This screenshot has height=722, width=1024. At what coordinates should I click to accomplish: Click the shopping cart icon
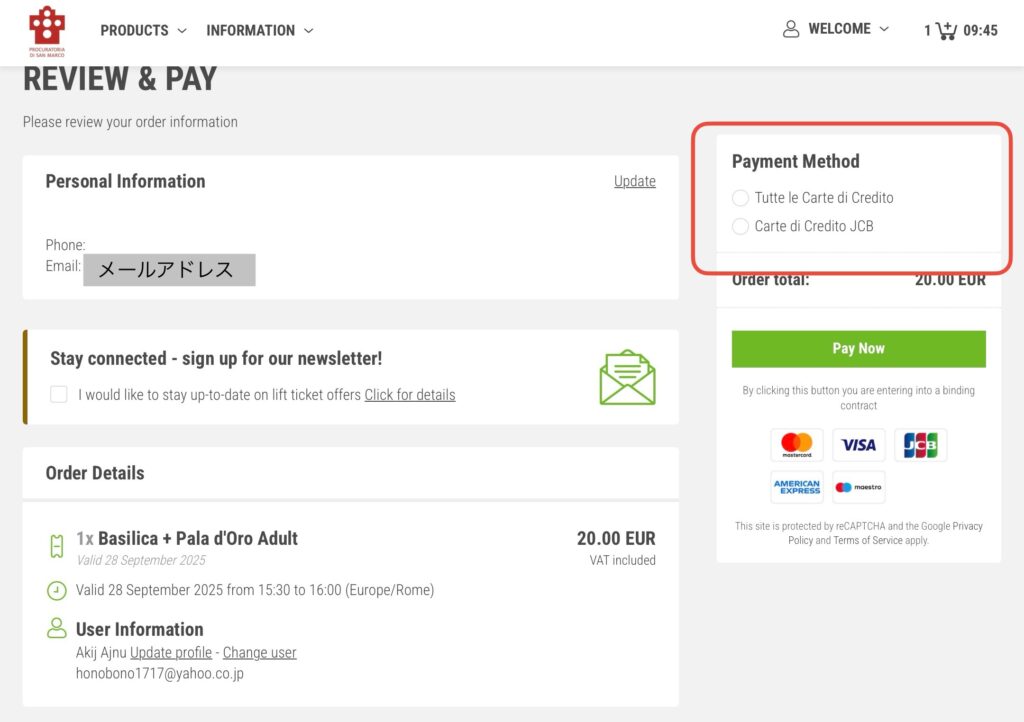click(945, 30)
